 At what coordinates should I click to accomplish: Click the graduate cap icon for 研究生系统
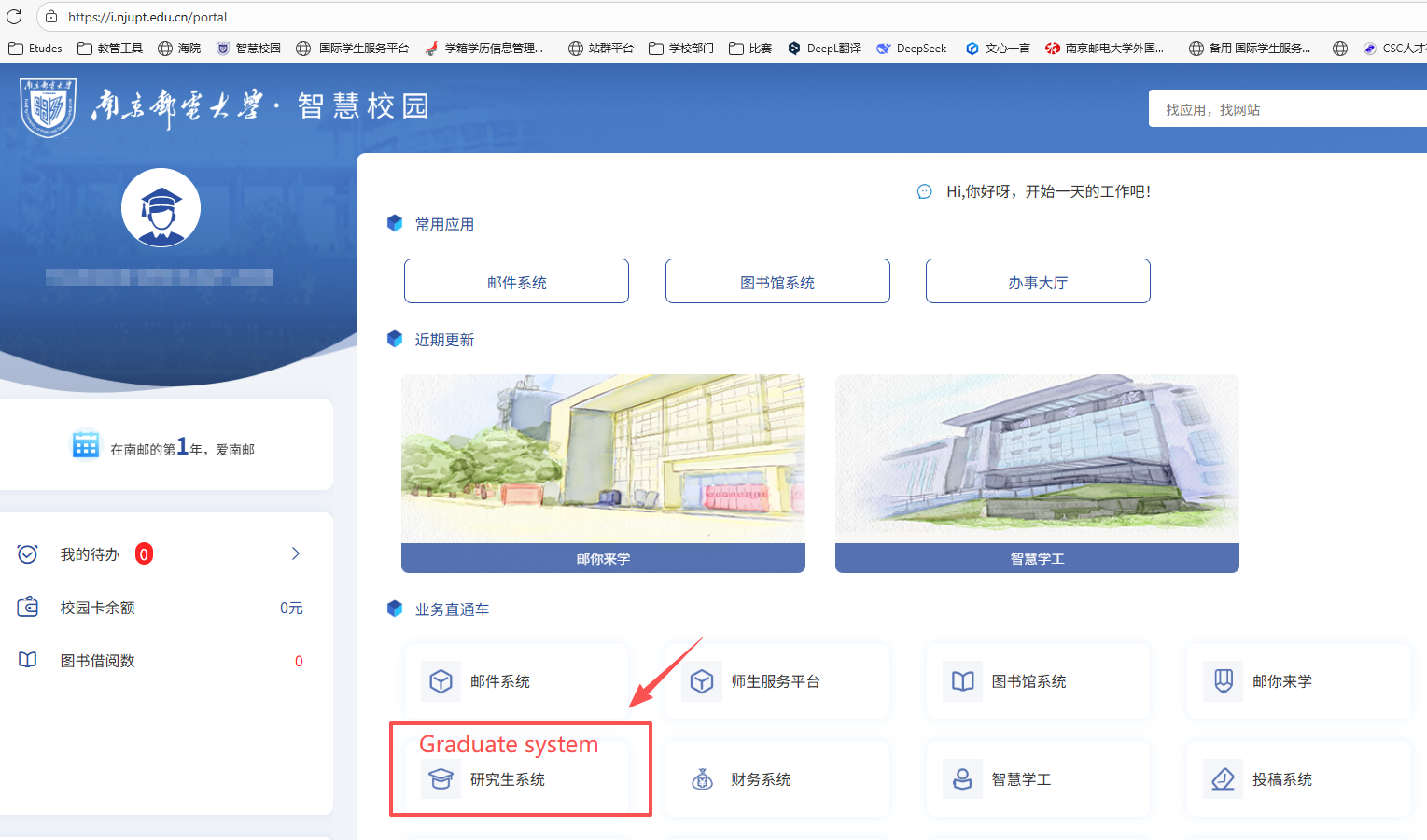coord(441,778)
